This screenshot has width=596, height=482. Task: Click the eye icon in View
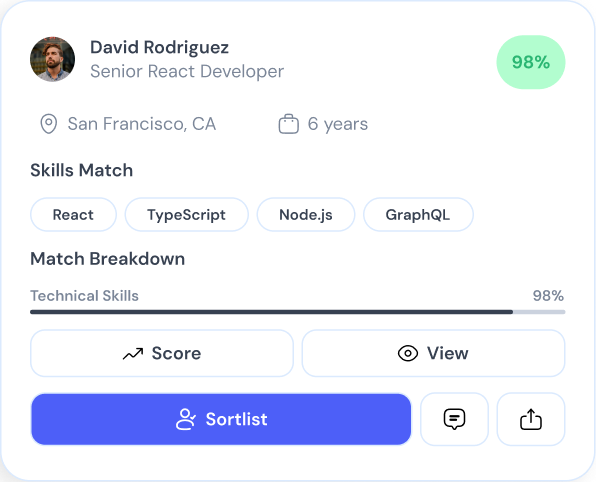tap(408, 354)
